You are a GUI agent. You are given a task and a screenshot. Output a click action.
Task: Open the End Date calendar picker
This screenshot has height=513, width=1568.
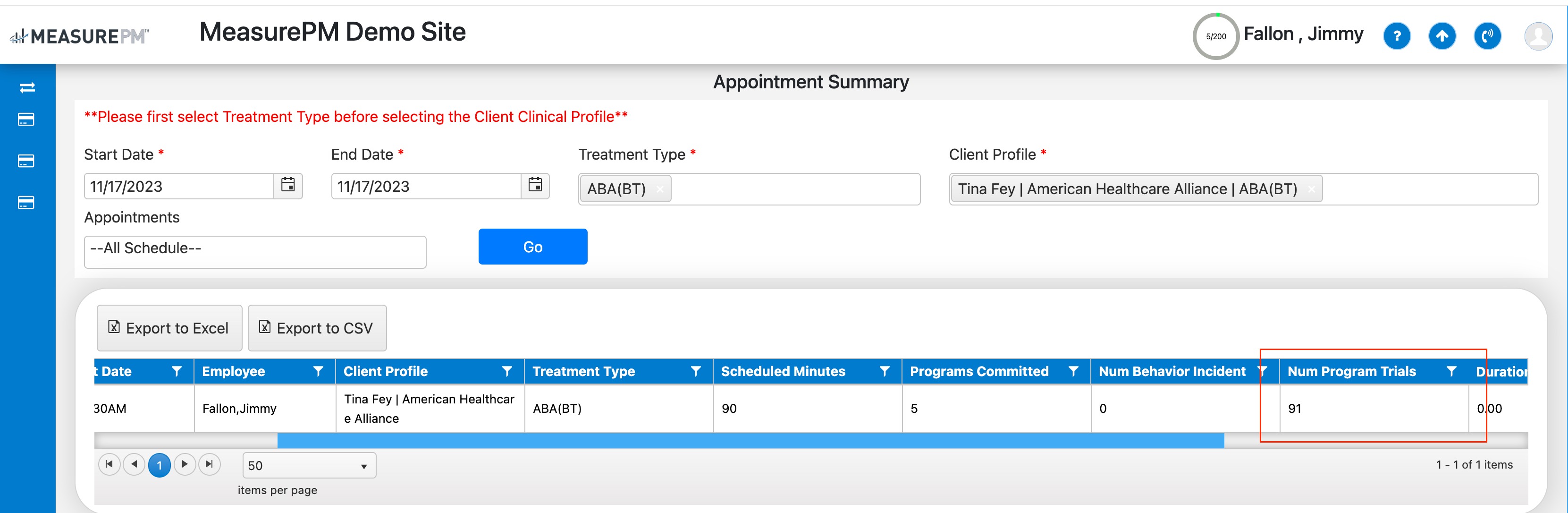(535, 185)
